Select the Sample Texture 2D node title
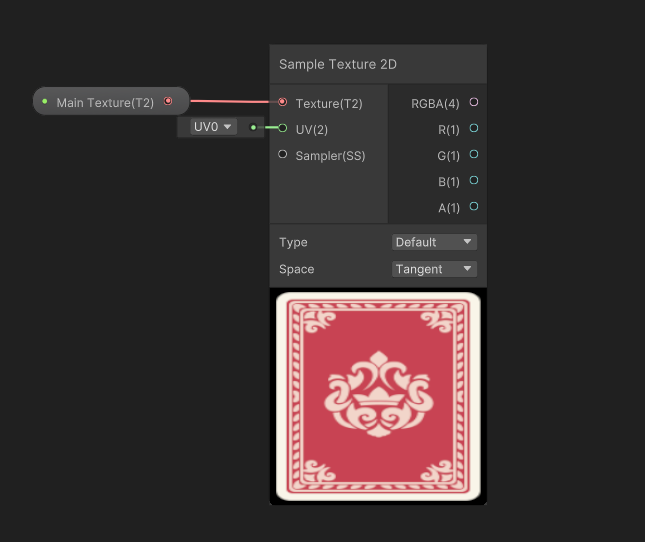 pyautogui.click(x=338, y=64)
